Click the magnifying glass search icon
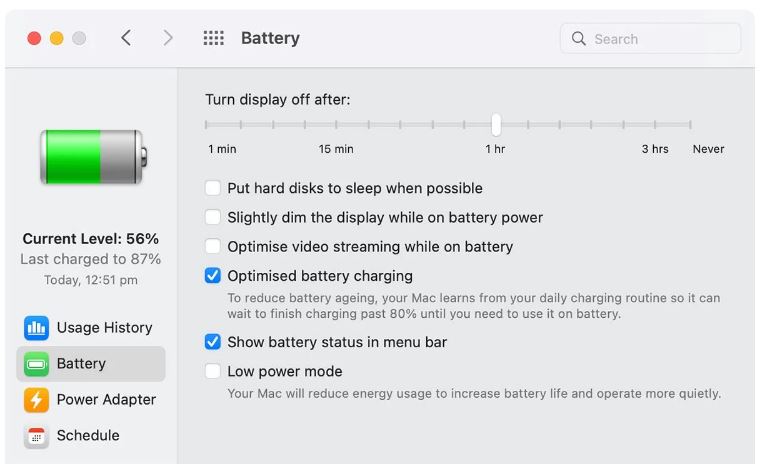 point(579,38)
